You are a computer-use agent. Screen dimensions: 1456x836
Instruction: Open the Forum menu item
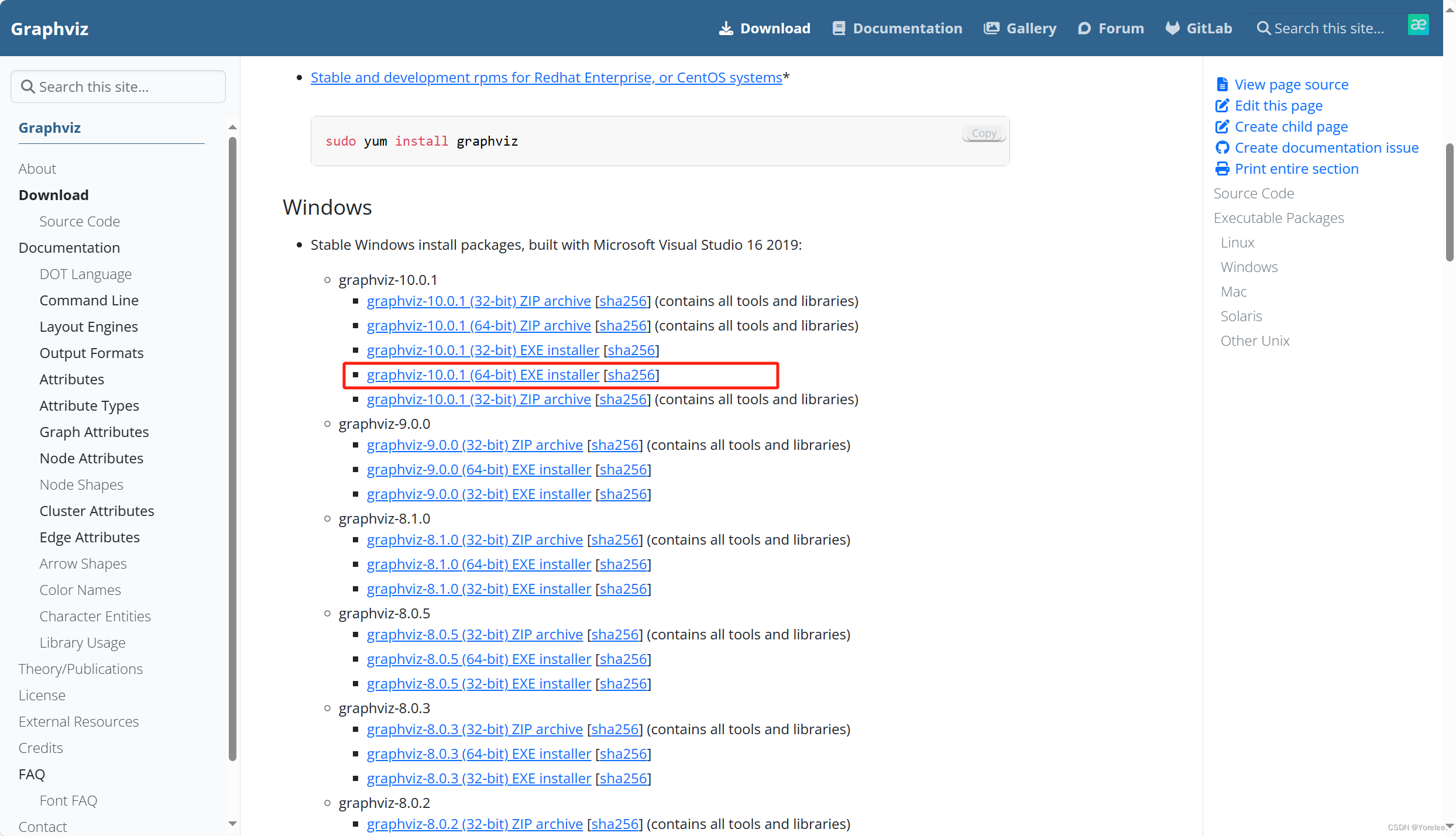(x=1111, y=28)
